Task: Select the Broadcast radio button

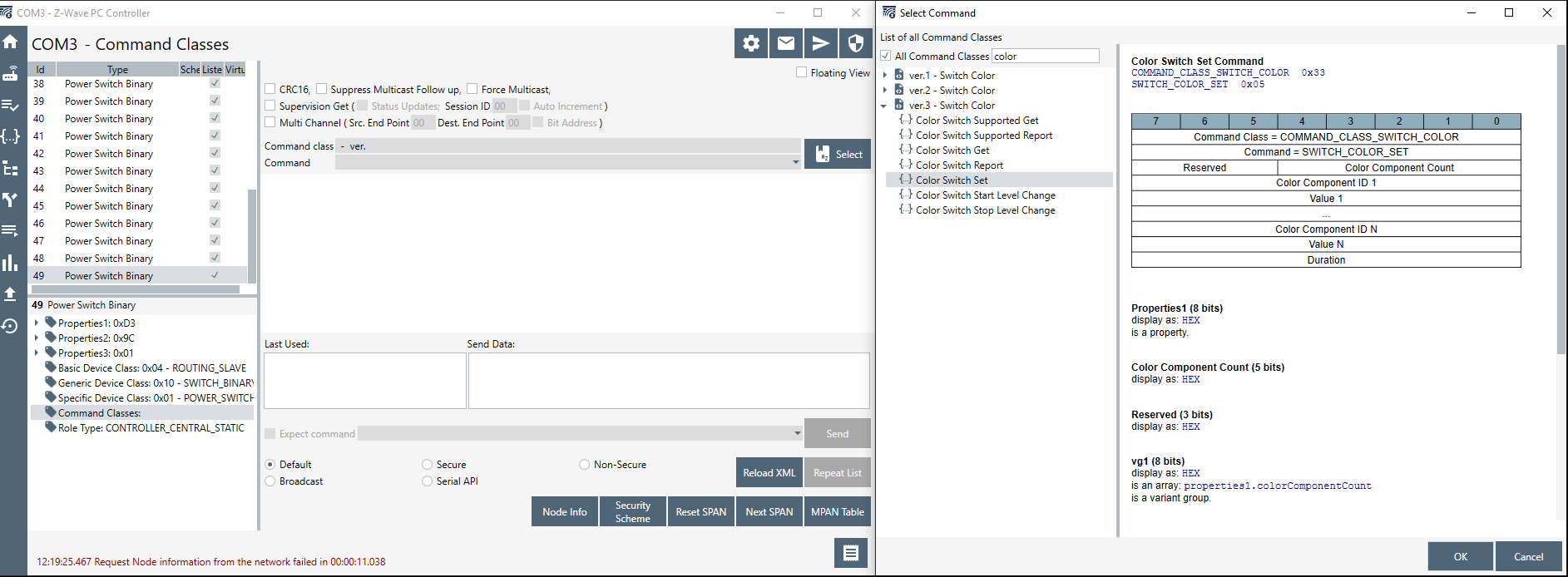Action: 270,481
